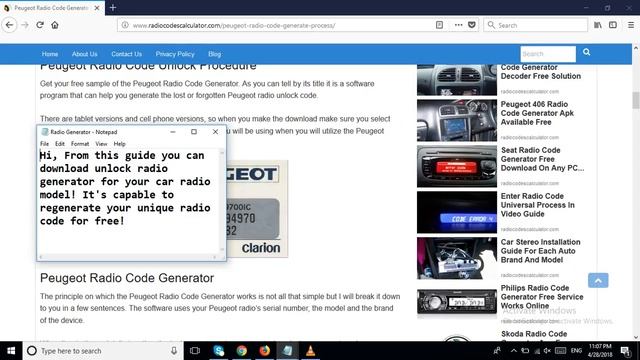This screenshot has height=360, width=640.
Task: Open page actions three-dots menu
Action: click(458, 25)
